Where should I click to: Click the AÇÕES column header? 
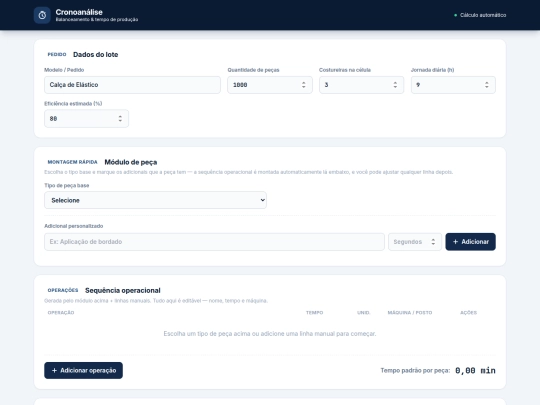pyautogui.click(x=468, y=313)
